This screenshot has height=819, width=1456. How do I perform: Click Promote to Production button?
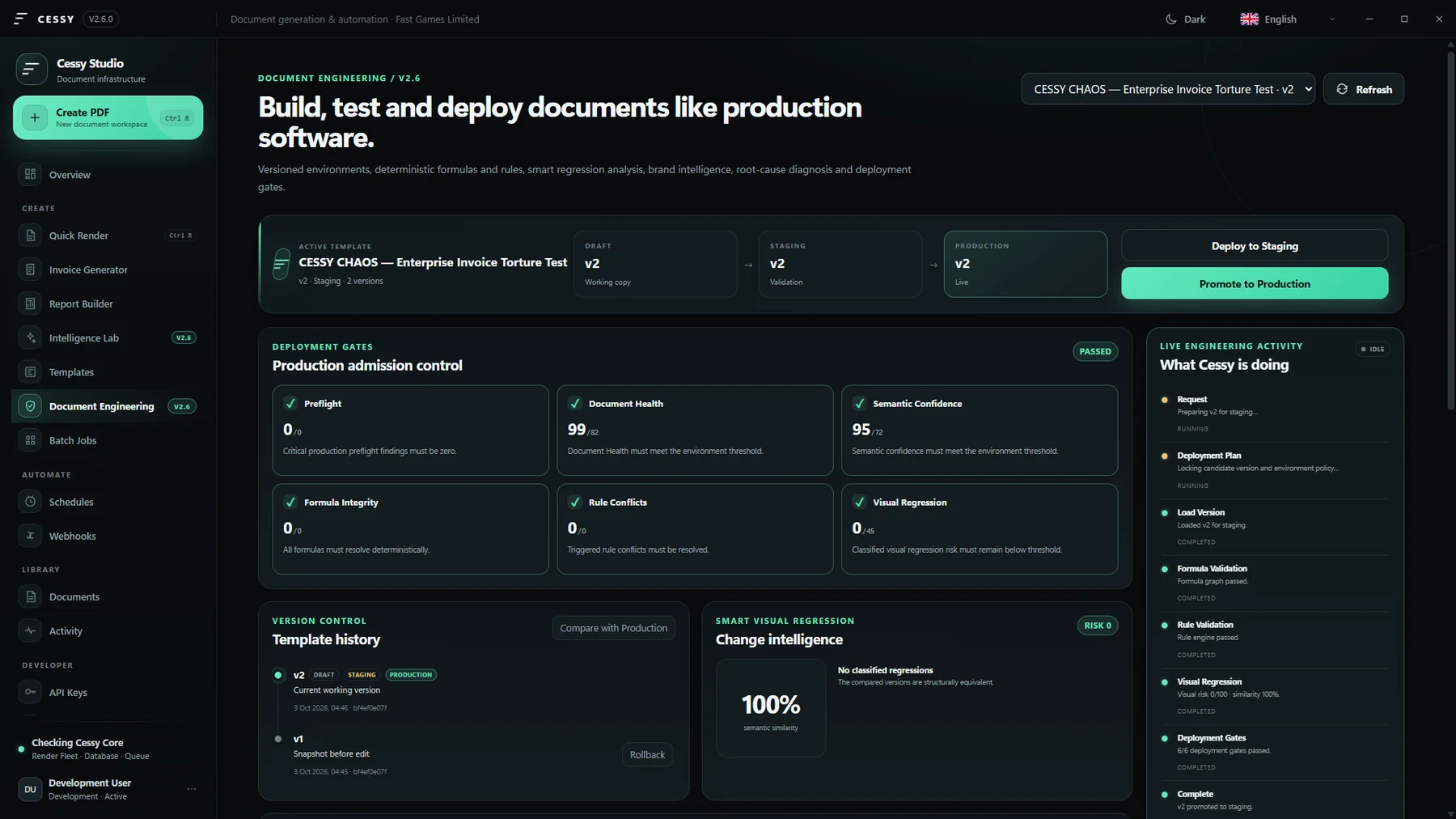[1255, 284]
